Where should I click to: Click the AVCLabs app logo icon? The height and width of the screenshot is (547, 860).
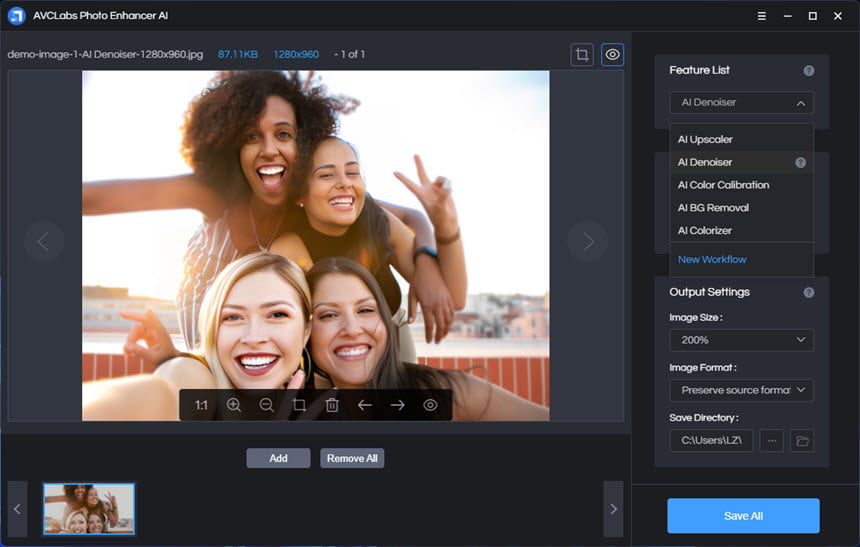tap(16, 16)
